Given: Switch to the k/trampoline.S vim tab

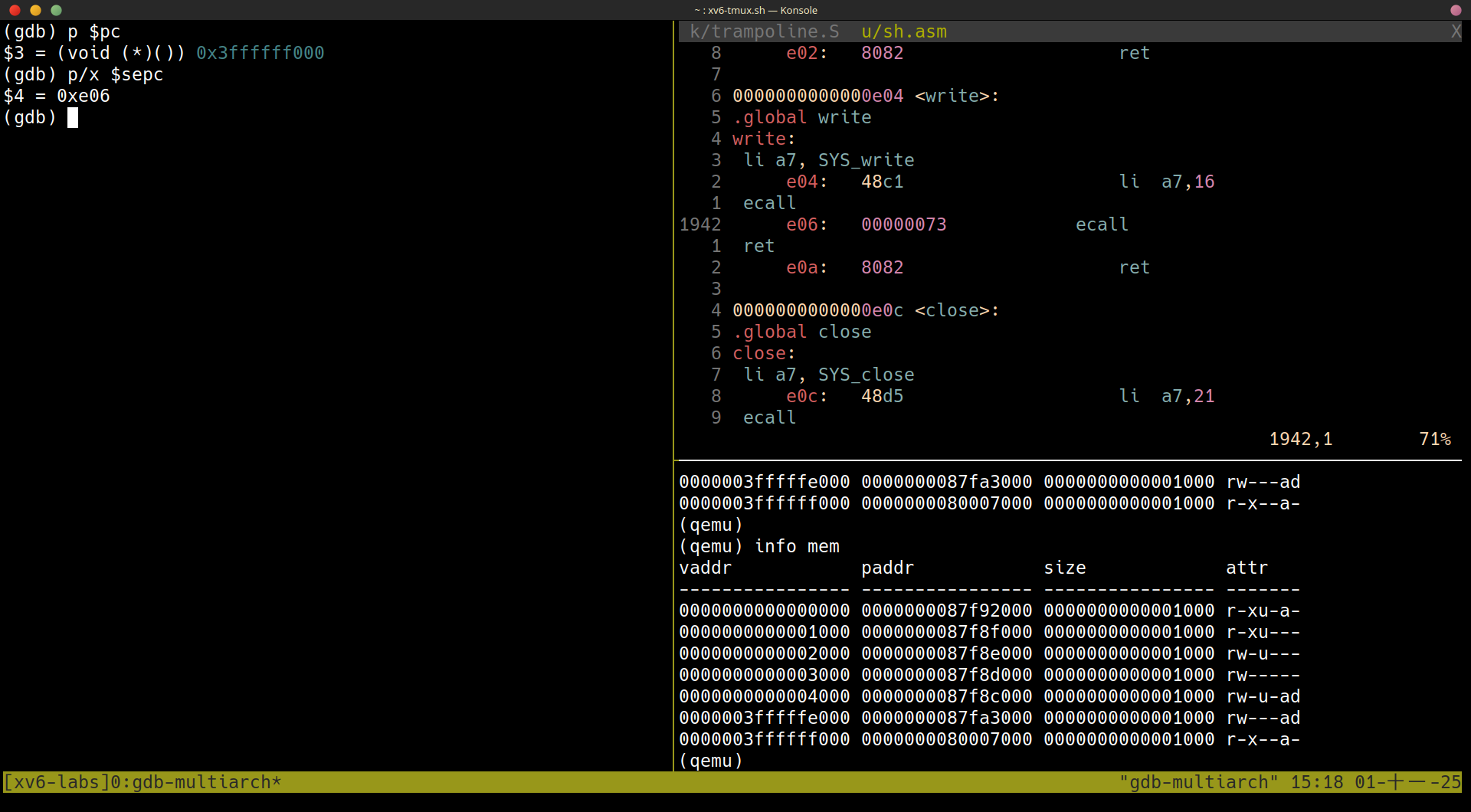Looking at the screenshot, I should point(764,31).
